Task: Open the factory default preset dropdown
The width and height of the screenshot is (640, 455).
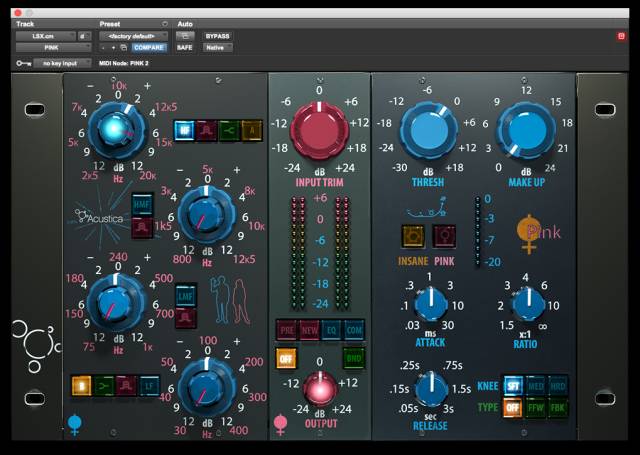Action: click(133, 36)
